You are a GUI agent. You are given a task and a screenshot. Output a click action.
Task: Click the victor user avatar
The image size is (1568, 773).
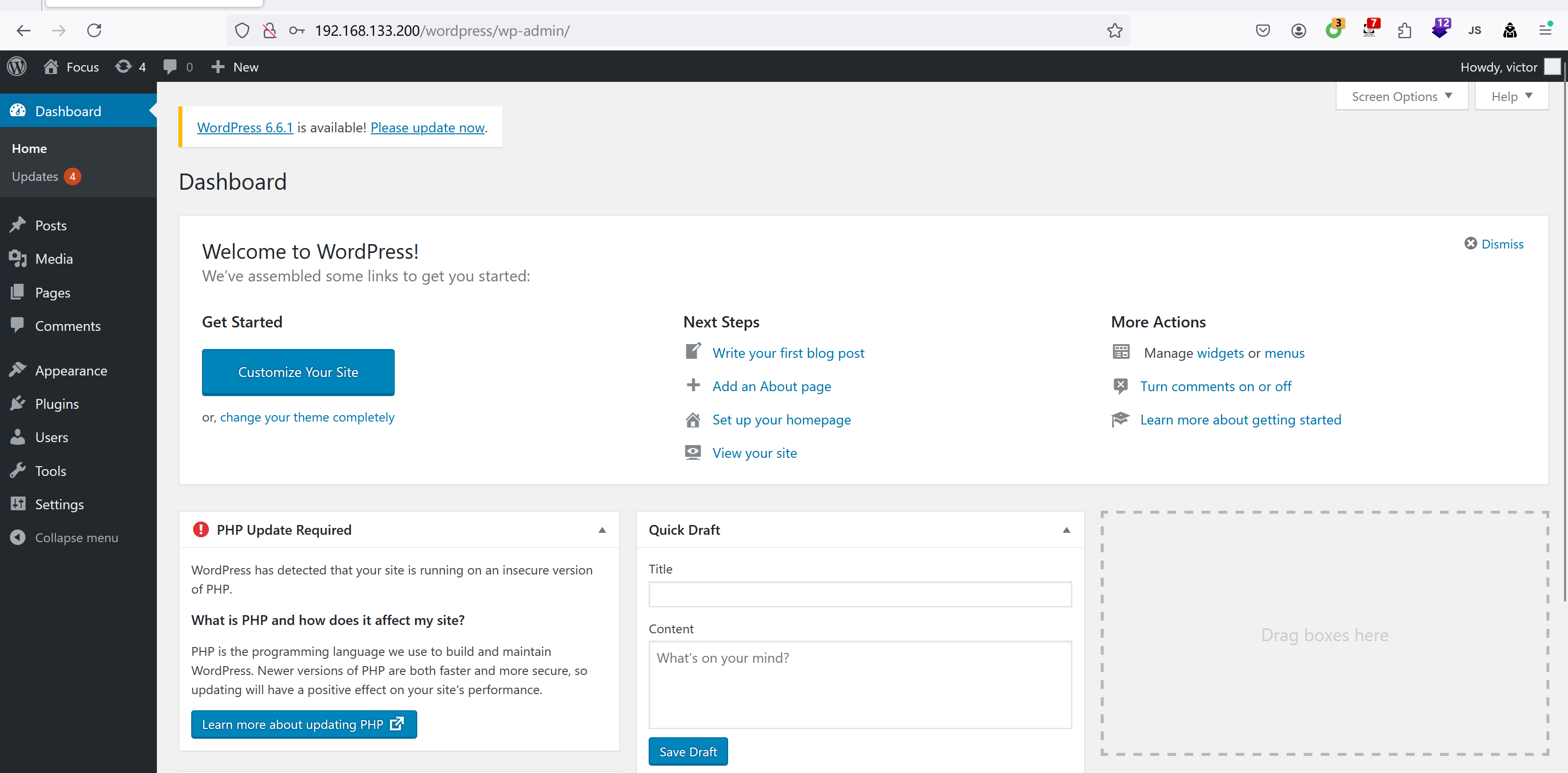point(1552,66)
